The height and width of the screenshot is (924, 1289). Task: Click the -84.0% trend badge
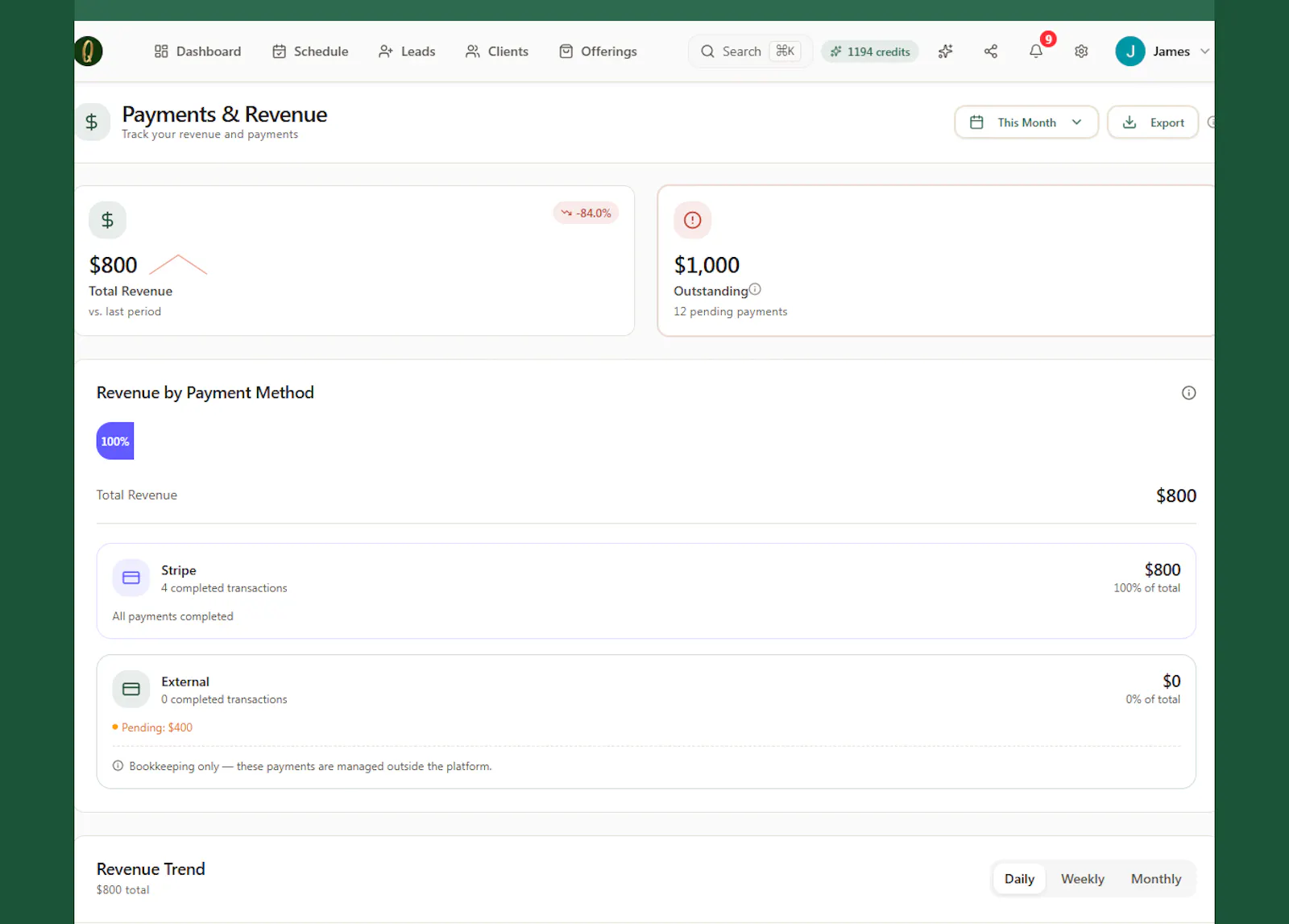tap(586, 213)
